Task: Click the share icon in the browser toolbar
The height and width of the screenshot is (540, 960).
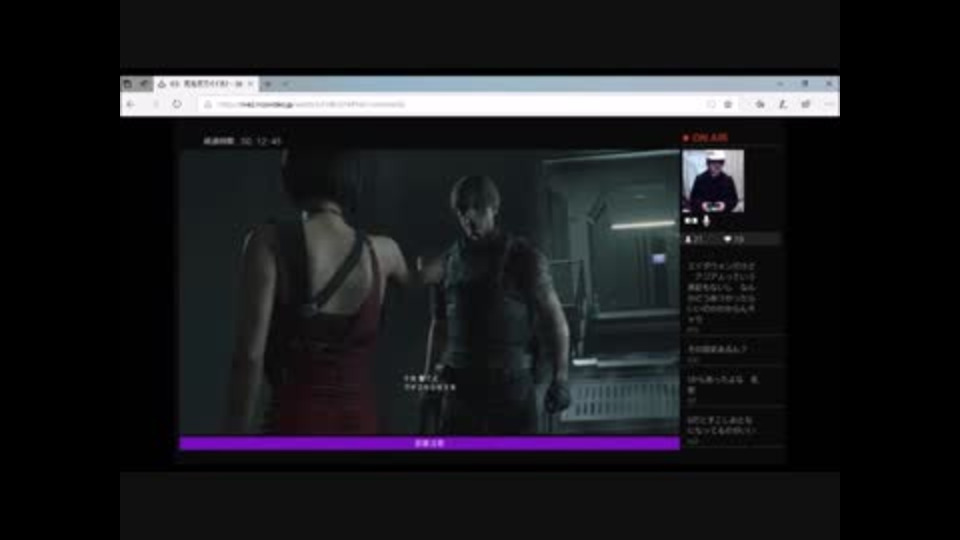Action: [806, 105]
